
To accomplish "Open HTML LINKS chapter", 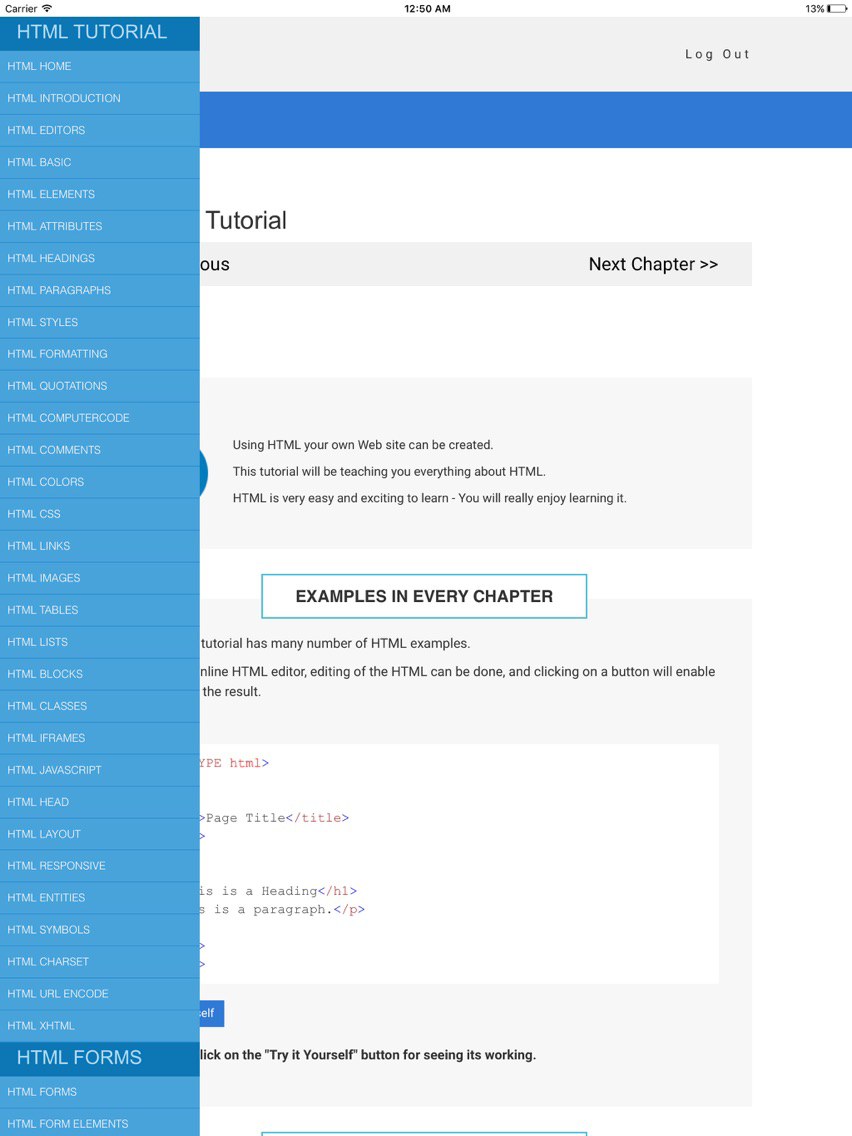I will (x=99, y=546).
